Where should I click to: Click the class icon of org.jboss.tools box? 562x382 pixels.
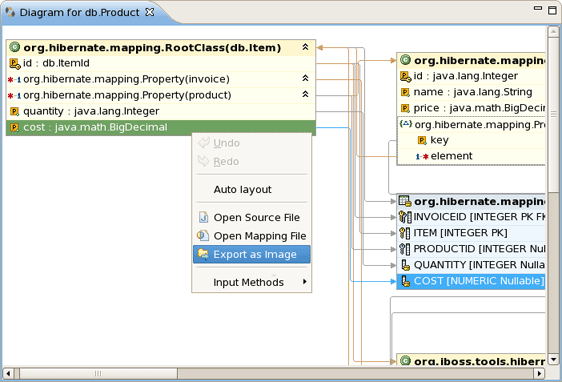405,360
